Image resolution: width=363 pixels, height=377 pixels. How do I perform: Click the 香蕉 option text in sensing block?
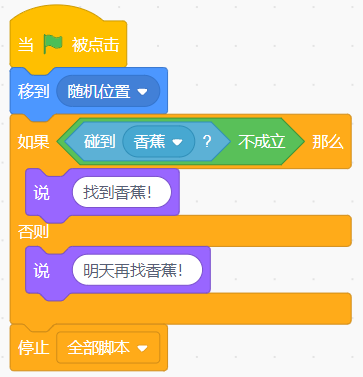point(149,142)
